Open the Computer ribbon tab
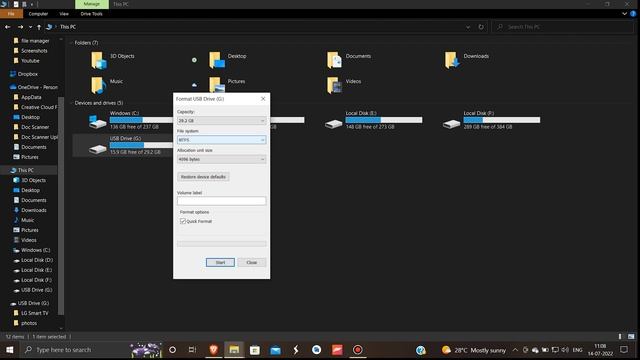 [x=38, y=14]
